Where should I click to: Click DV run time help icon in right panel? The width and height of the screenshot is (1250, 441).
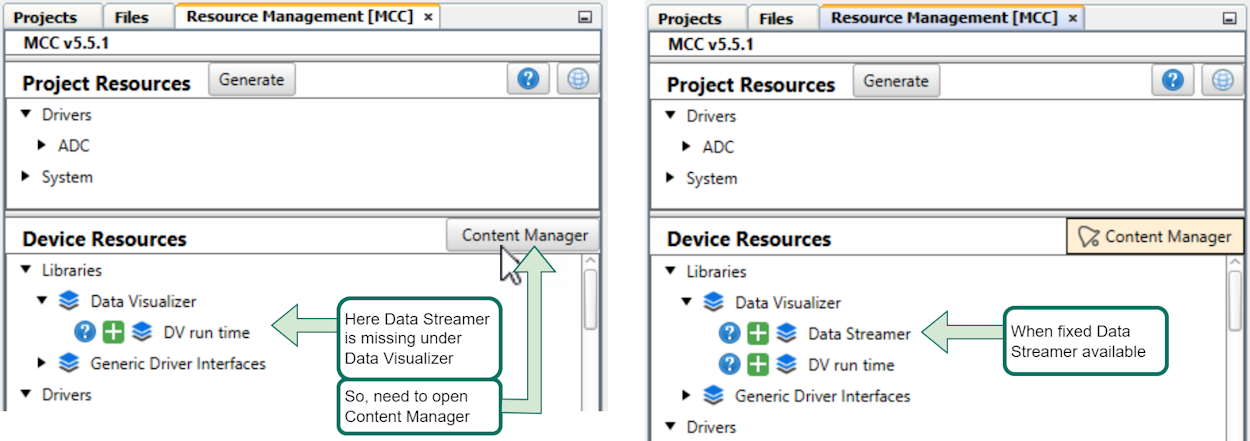point(730,365)
